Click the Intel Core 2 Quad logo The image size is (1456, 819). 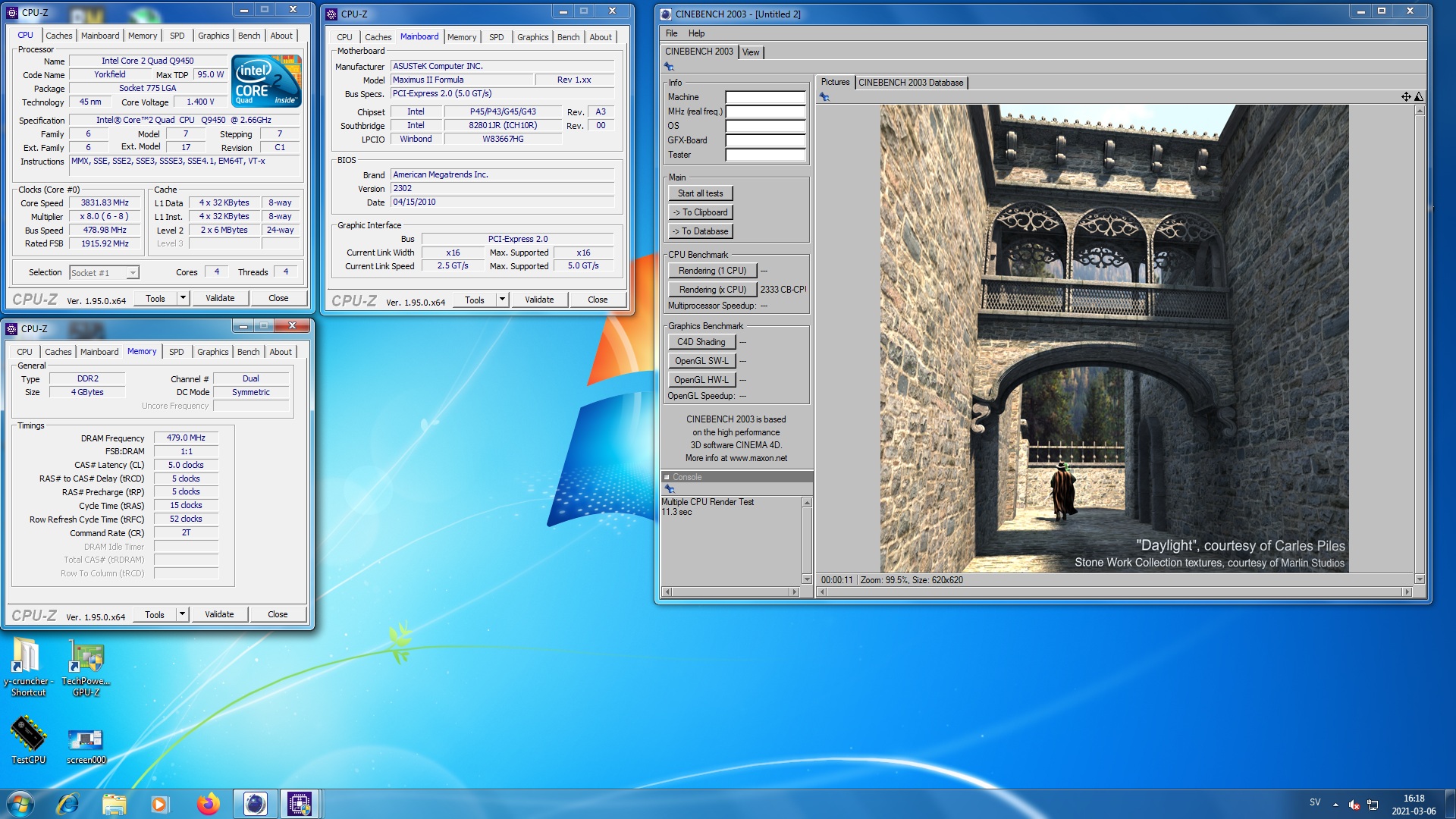(266, 80)
